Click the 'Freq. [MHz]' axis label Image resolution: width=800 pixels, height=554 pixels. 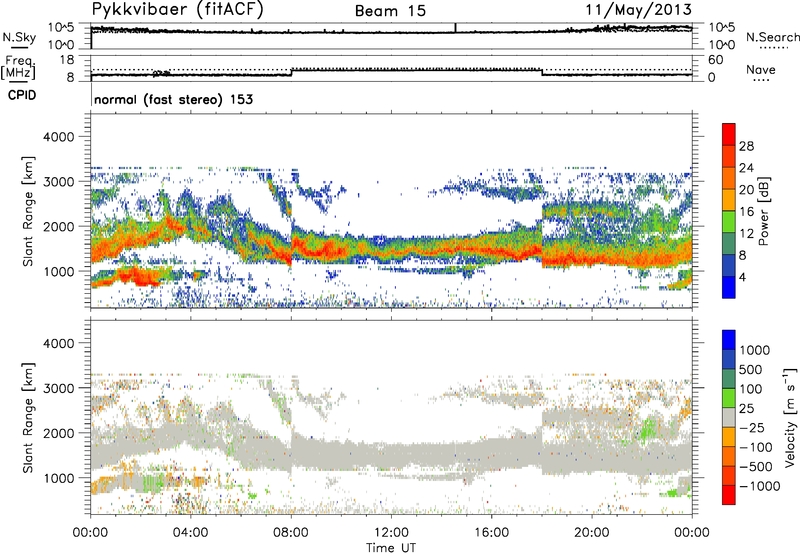[19, 68]
